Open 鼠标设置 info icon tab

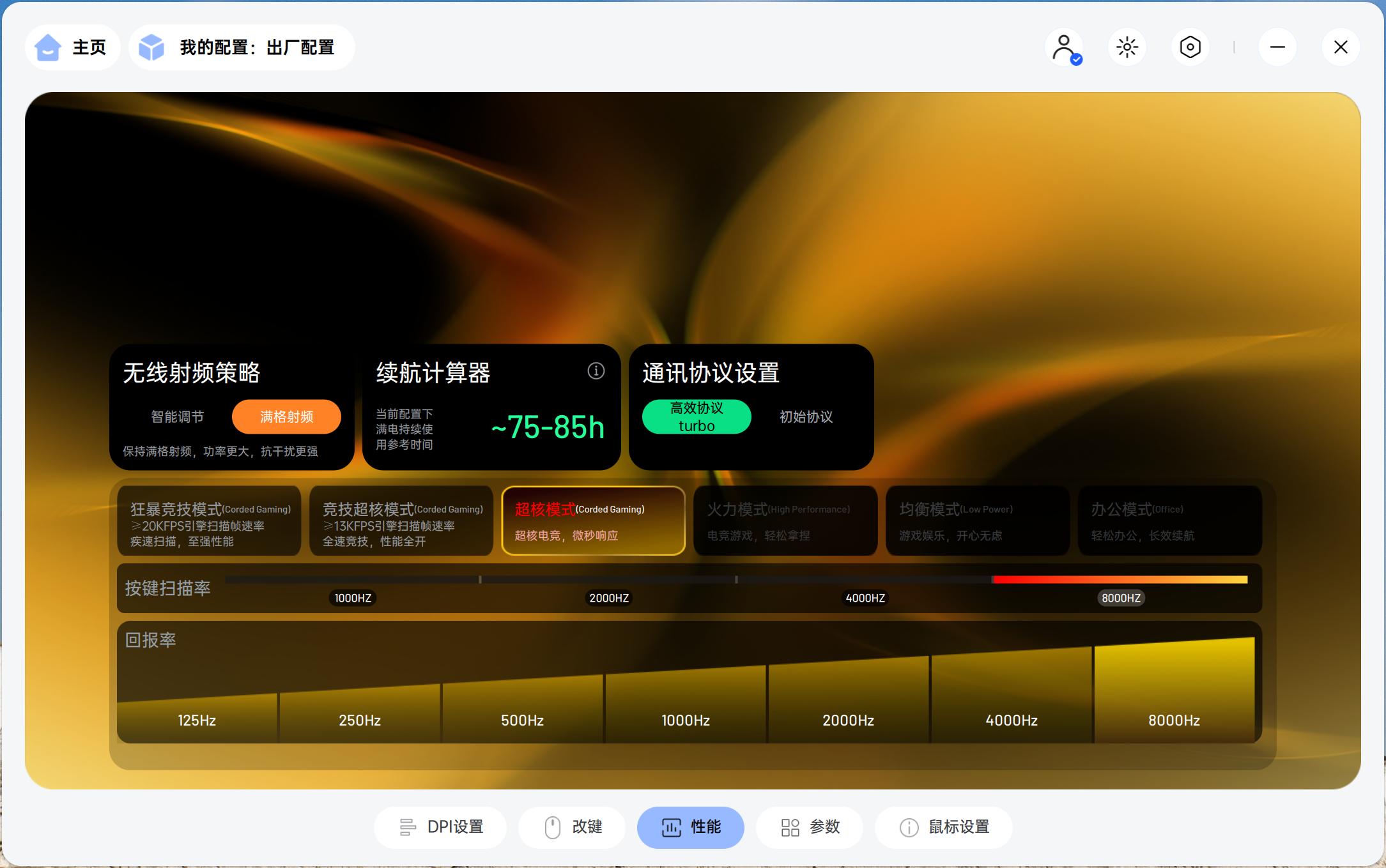[x=944, y=827]
